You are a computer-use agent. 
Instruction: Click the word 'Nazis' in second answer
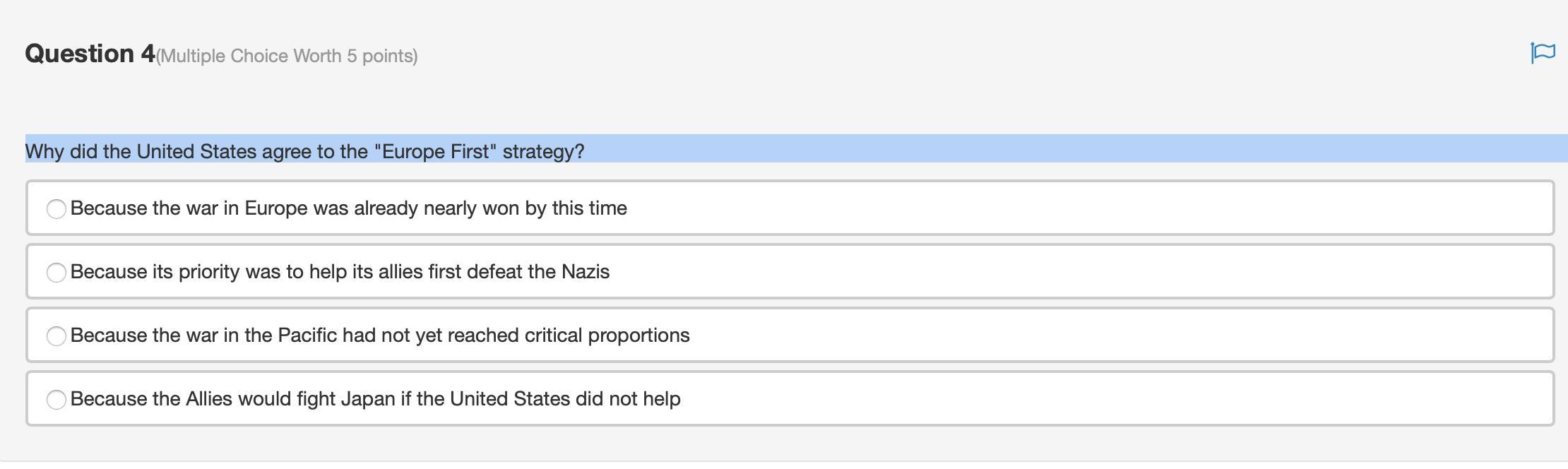pyautogui.click(x=586, y=272)
